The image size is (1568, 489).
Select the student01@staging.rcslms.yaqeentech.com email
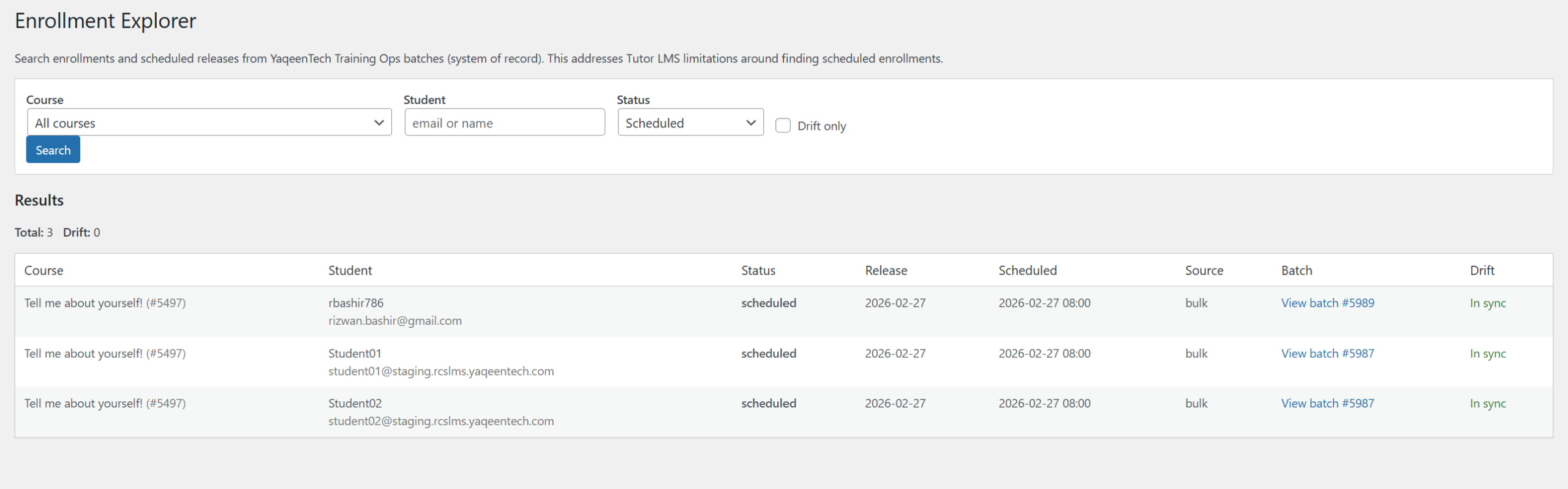(x=440, y=371)
